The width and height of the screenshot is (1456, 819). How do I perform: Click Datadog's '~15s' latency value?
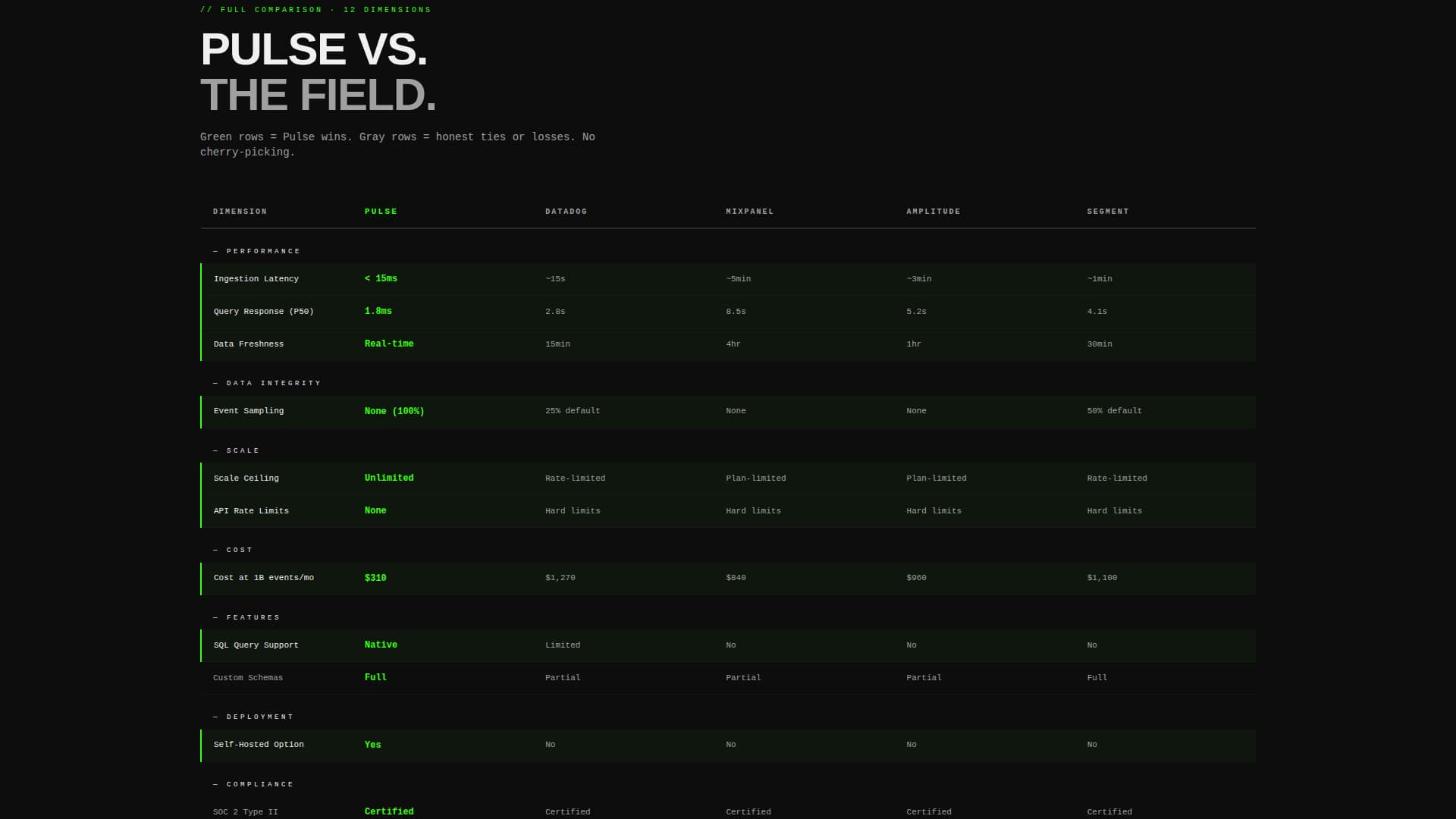point(555,279)
